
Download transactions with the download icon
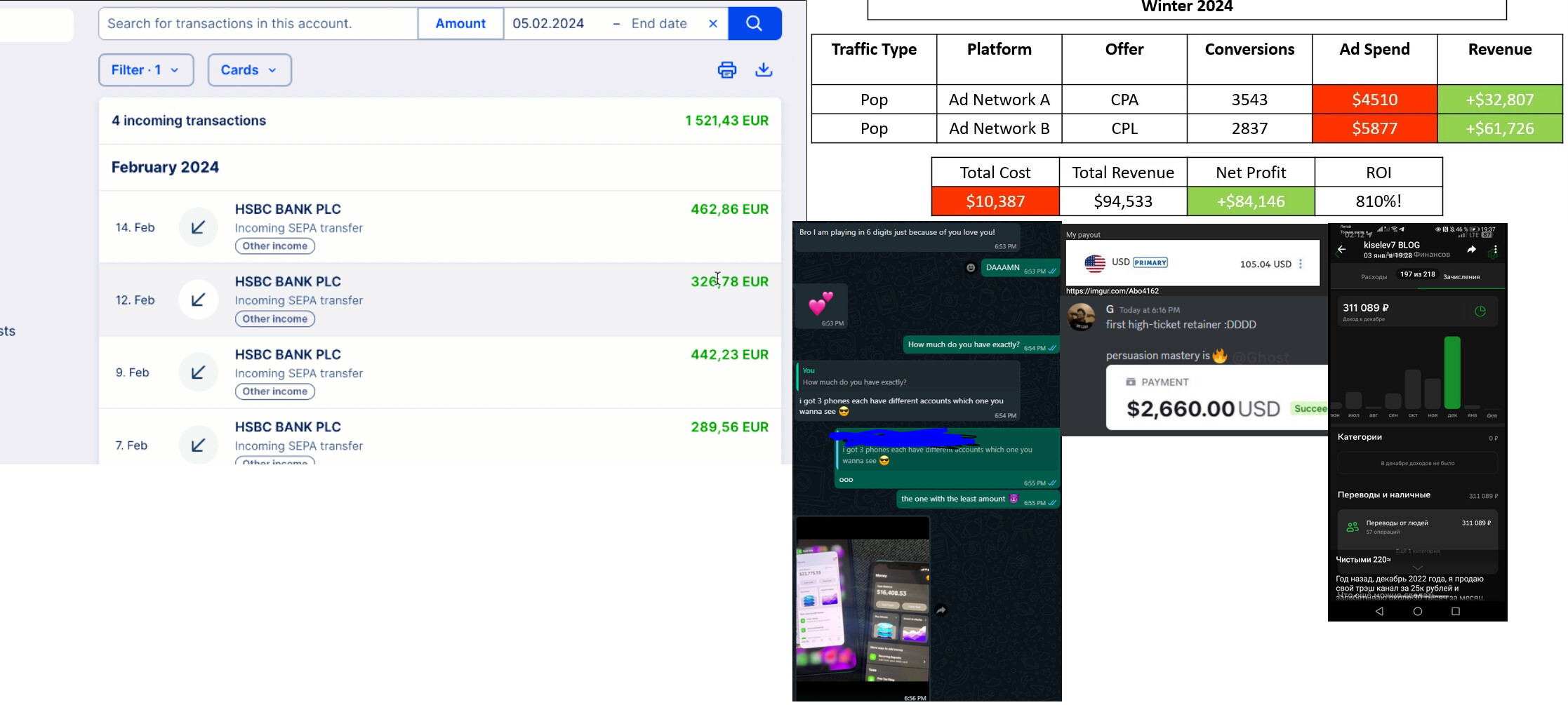click(764, 70)
